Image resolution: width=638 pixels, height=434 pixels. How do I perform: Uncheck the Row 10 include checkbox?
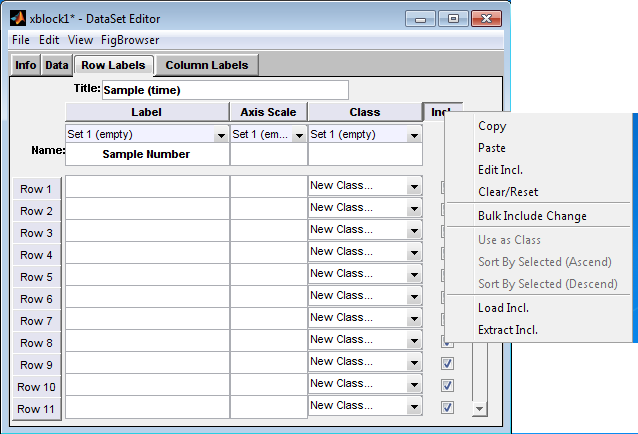(x=447, y=386)
